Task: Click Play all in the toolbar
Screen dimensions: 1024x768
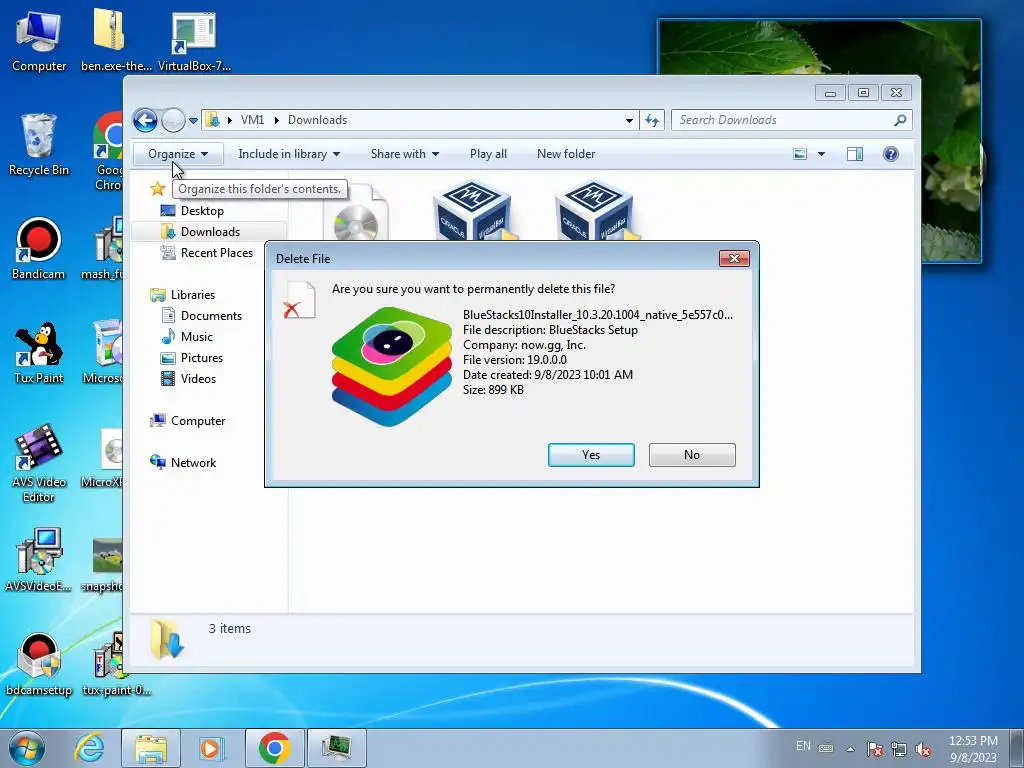Action: tap(488, 154)
